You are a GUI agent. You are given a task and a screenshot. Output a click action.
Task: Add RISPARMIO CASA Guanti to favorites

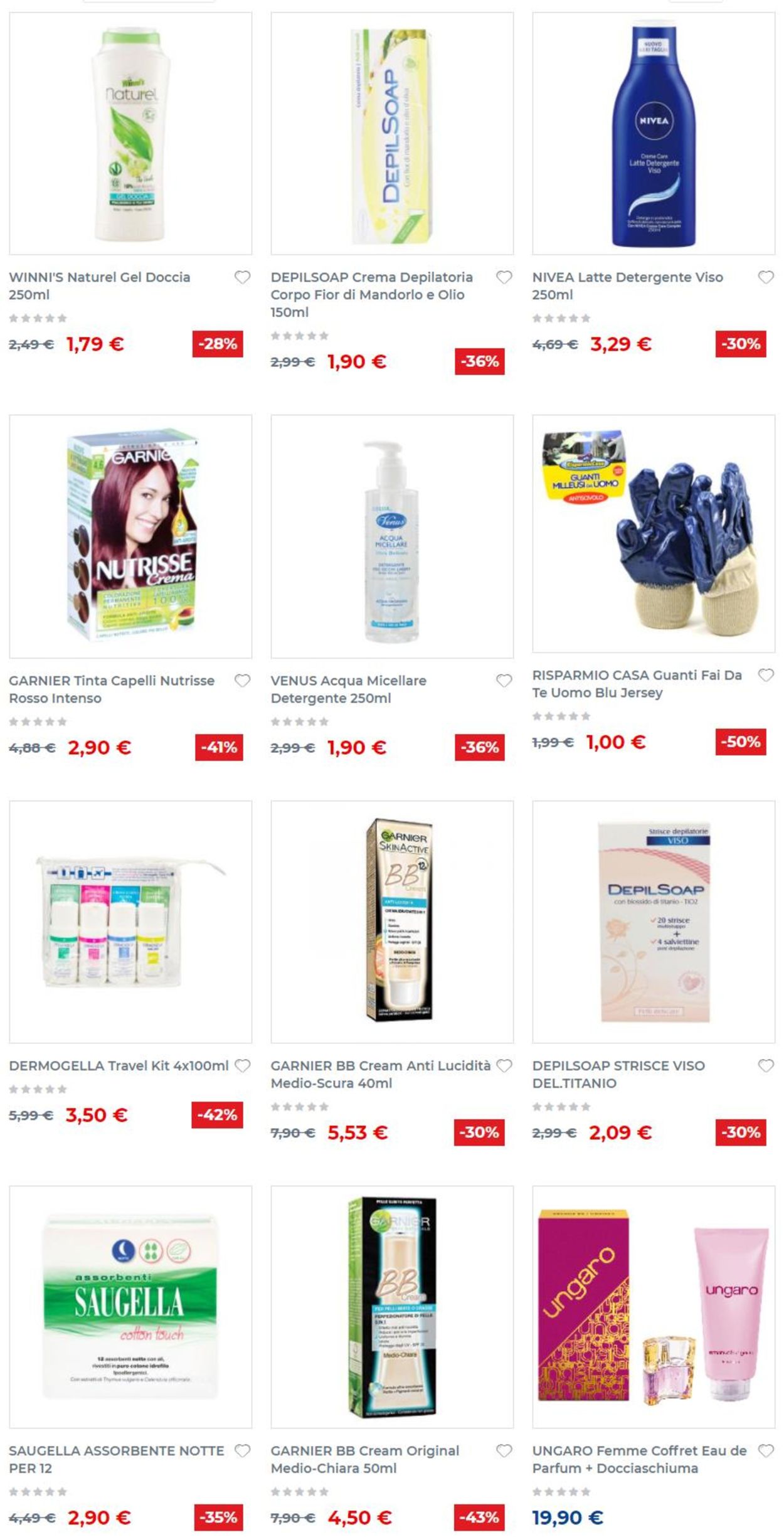[x=765, y=675]
